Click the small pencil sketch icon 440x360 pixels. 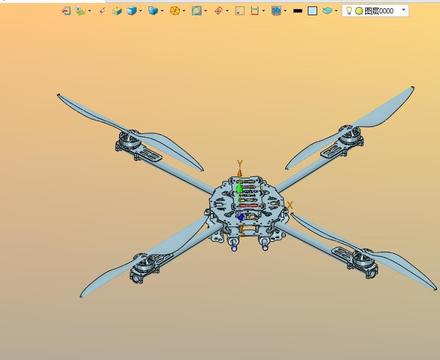(102, 11)
